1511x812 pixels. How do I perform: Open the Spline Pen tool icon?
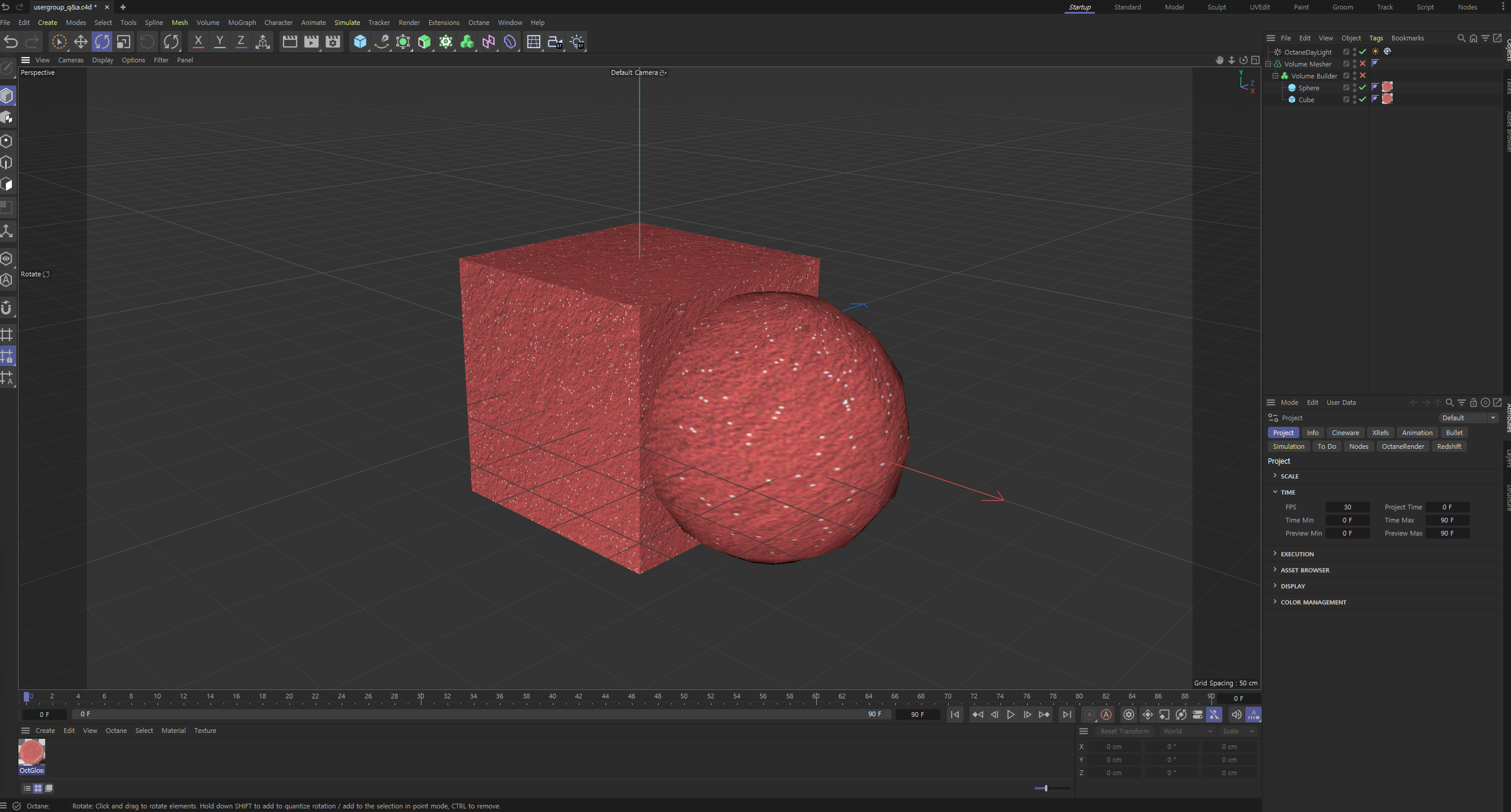point(382,42)
